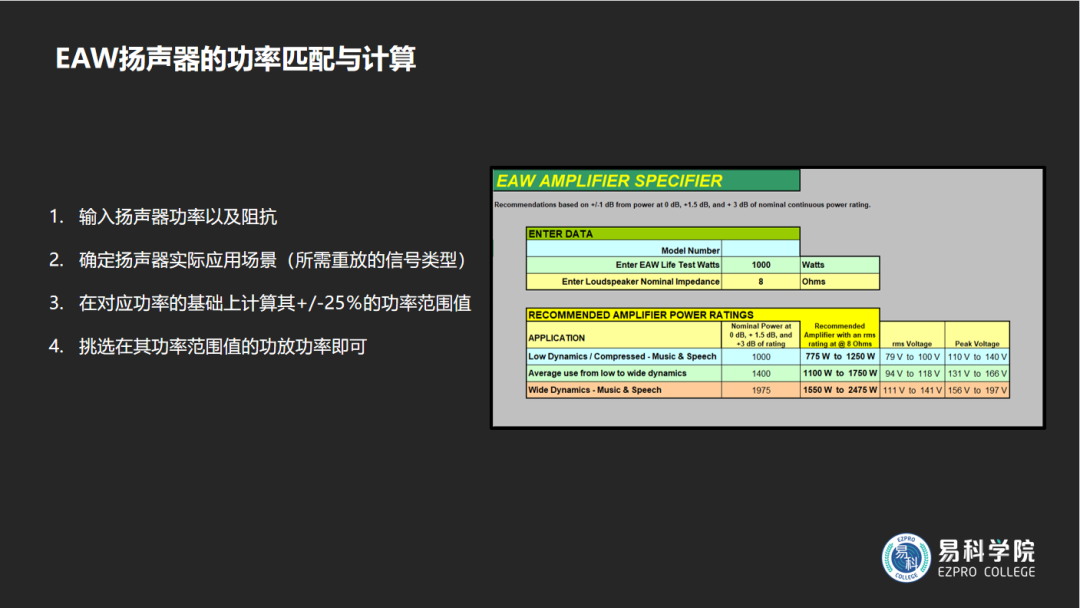Click the empty Model Number entry cell
The image size is (1080, 608).
click(760, 249)
